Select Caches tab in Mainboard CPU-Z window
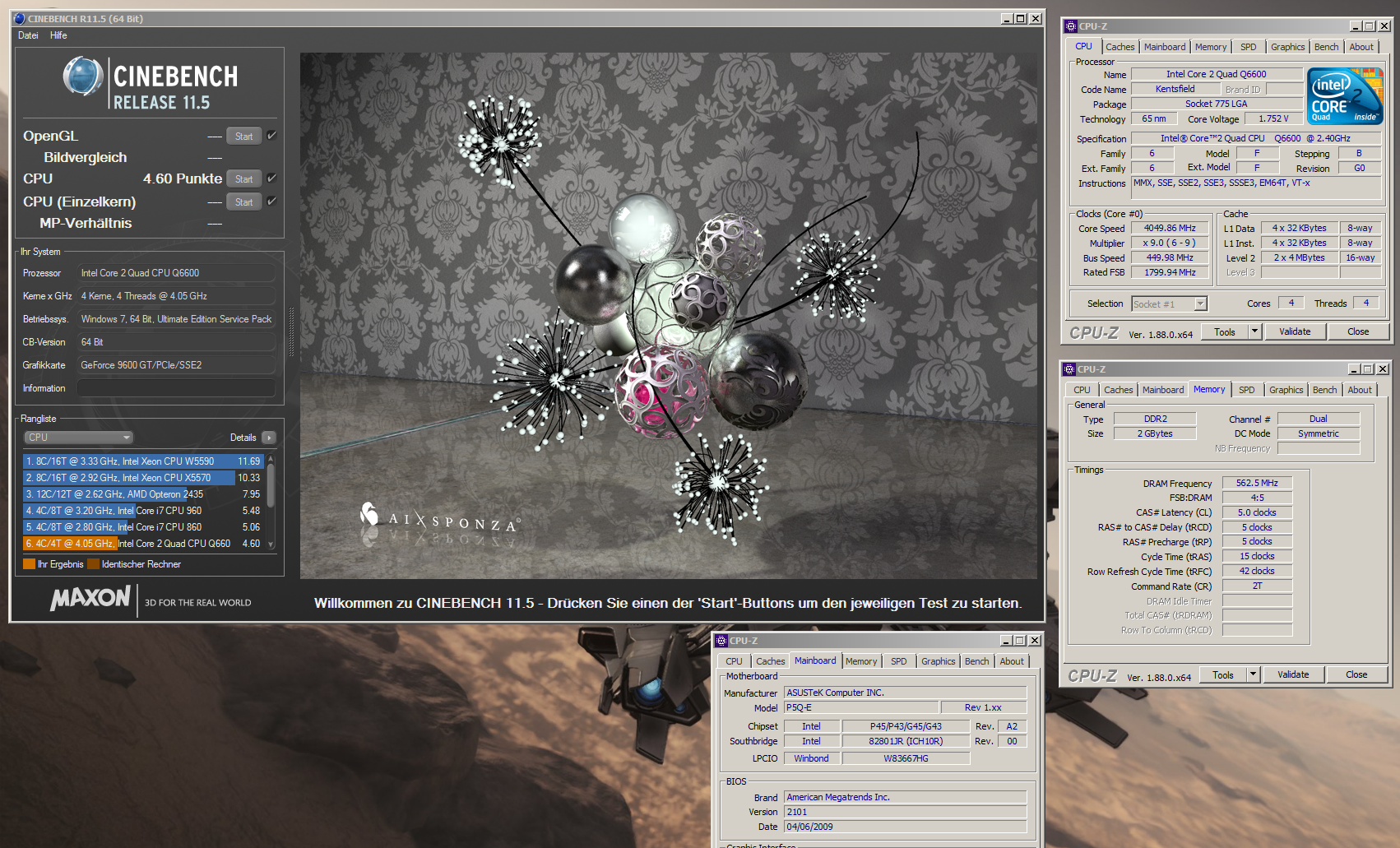 (x=770, y=661)
